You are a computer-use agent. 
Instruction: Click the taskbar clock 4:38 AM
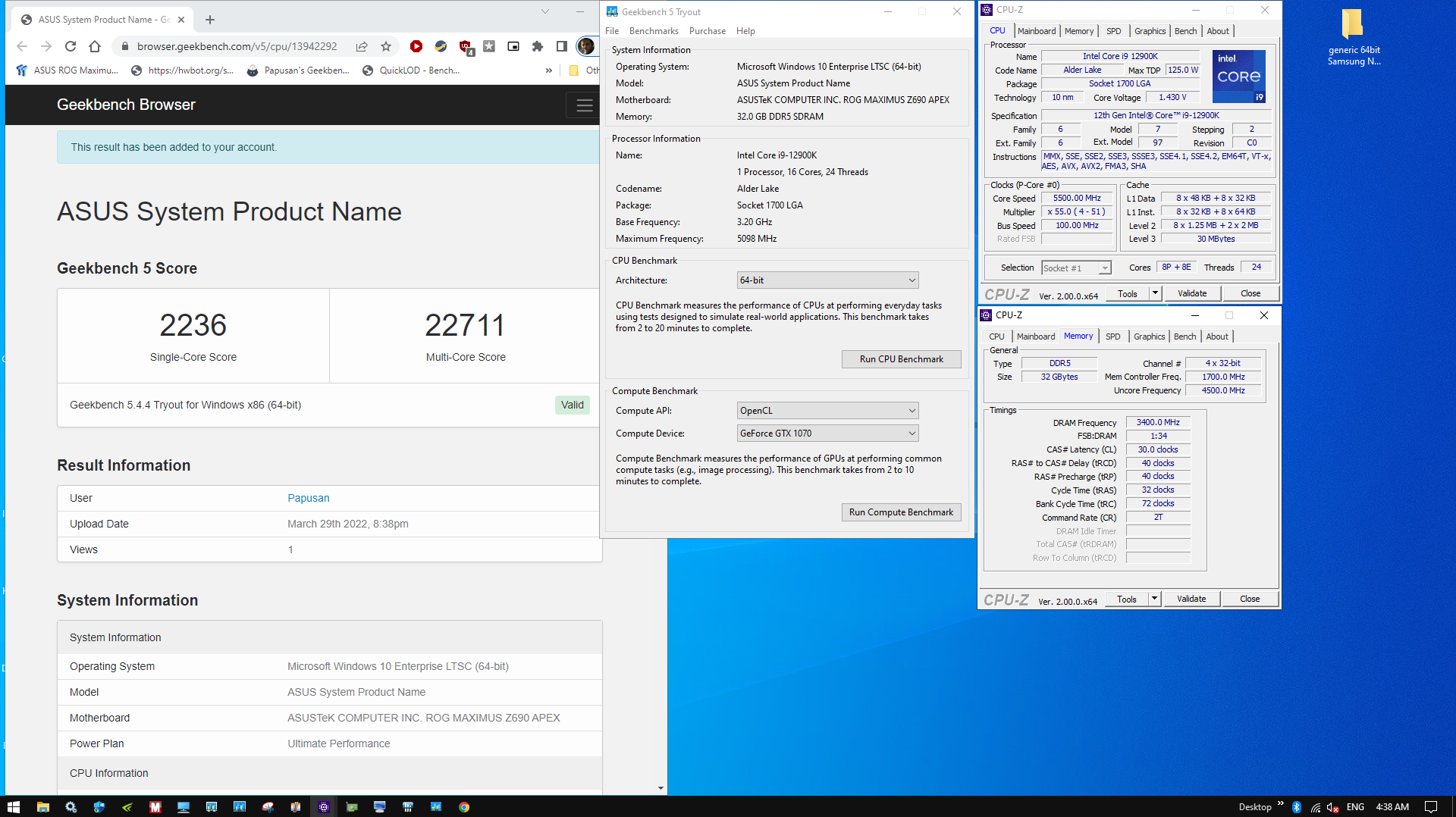1392,807
